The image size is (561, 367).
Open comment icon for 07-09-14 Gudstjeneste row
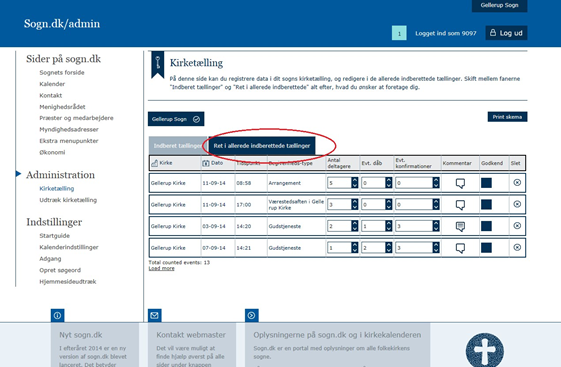point(460,248)
